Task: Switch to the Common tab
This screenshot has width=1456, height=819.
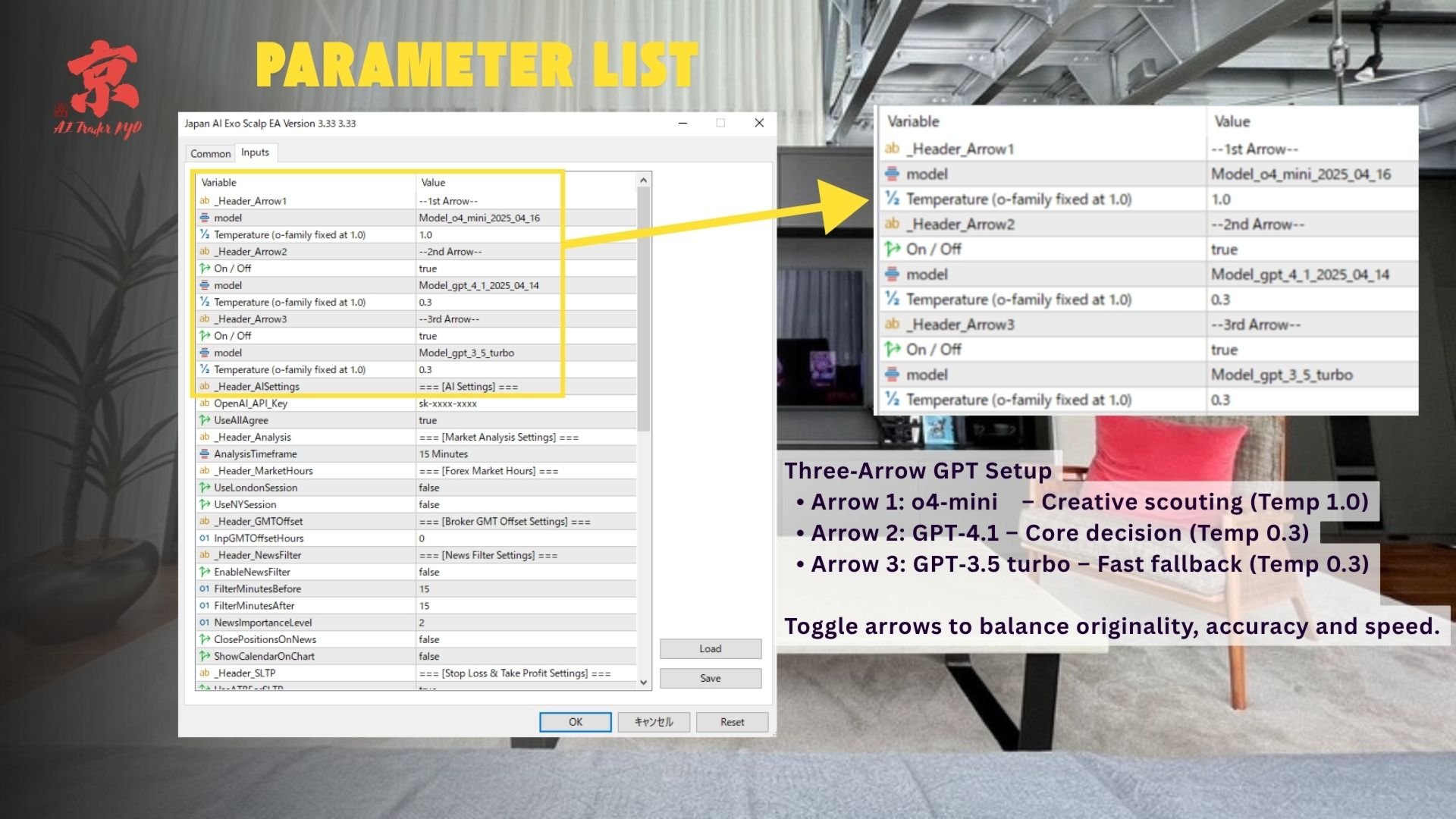Action: [210, 153]
